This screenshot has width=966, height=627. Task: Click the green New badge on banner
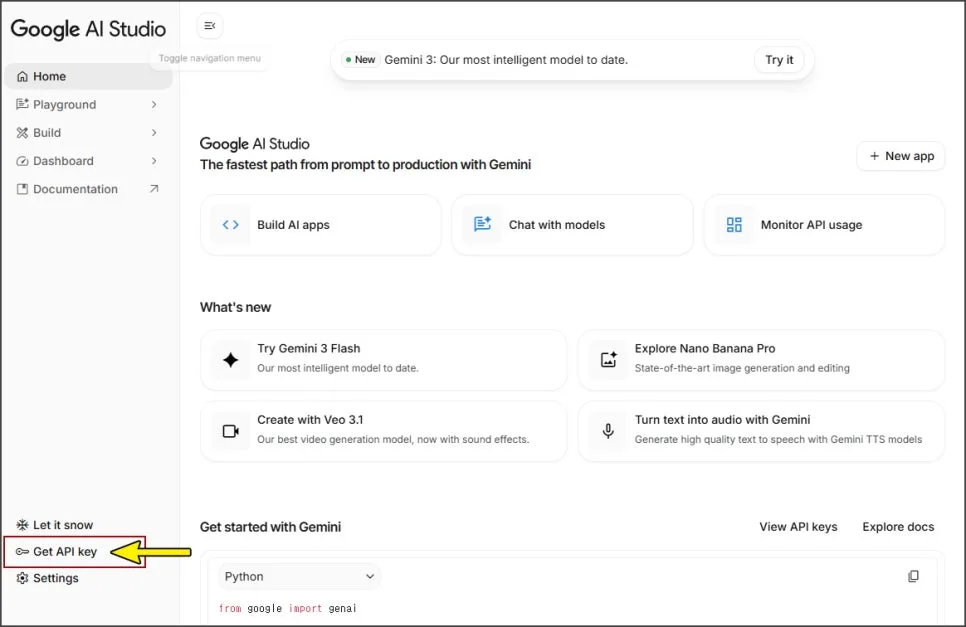pos(360,60)
